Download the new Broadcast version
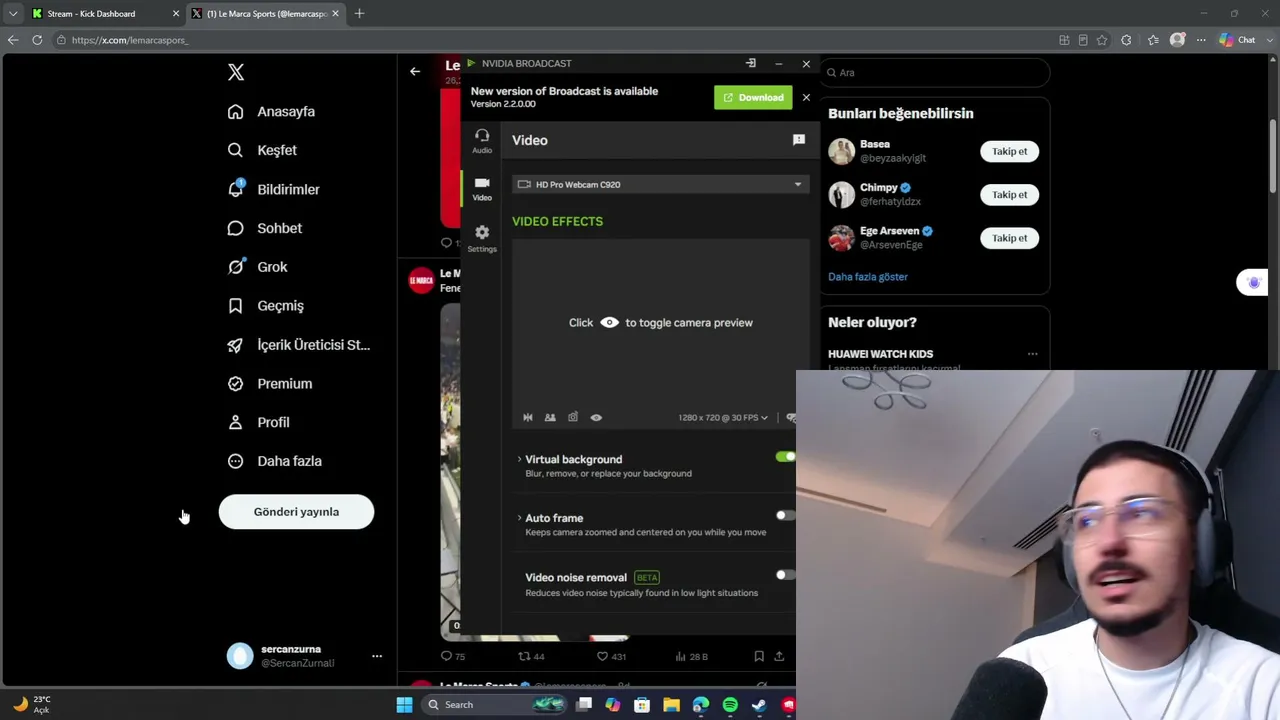Screen dimensions: 1280x720 coord(753,97)
